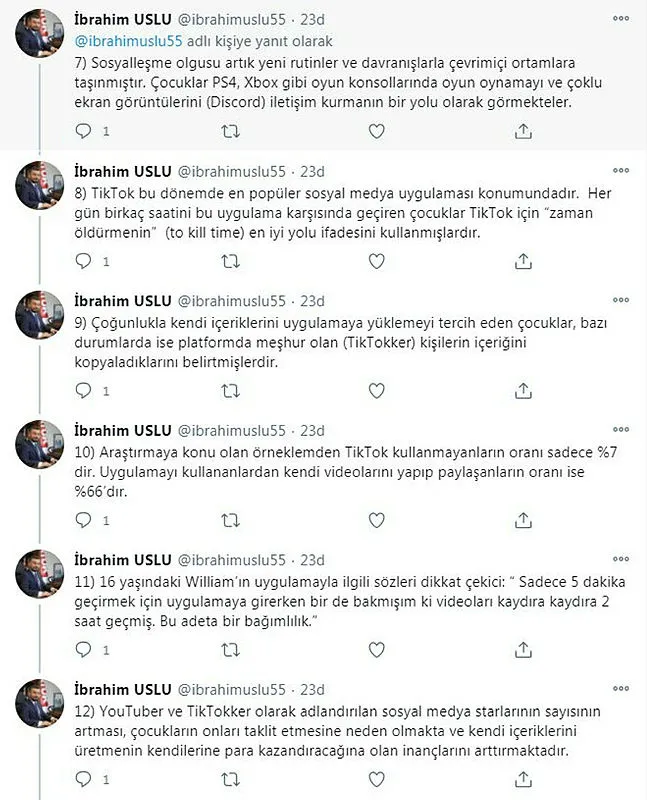Open the three-dot menu on tweet 12
The image size is (647, 800).
point(621,691)
